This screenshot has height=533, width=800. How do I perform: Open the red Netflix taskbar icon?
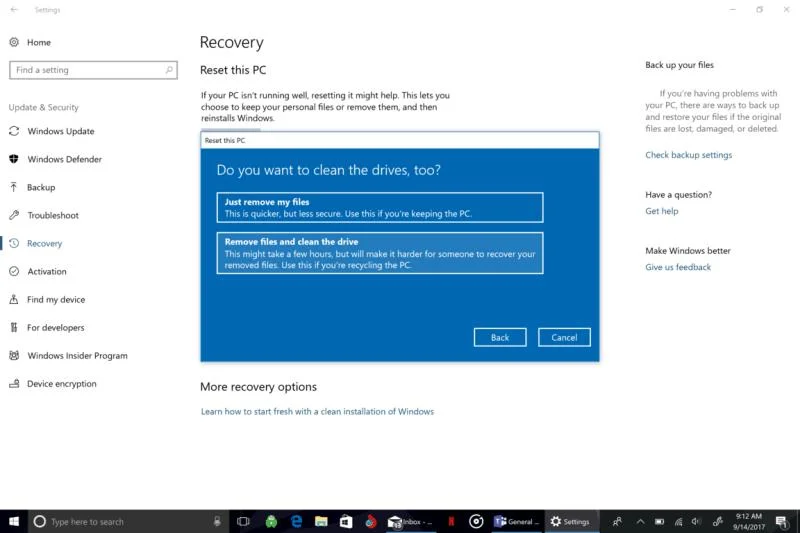coord(452,521)
